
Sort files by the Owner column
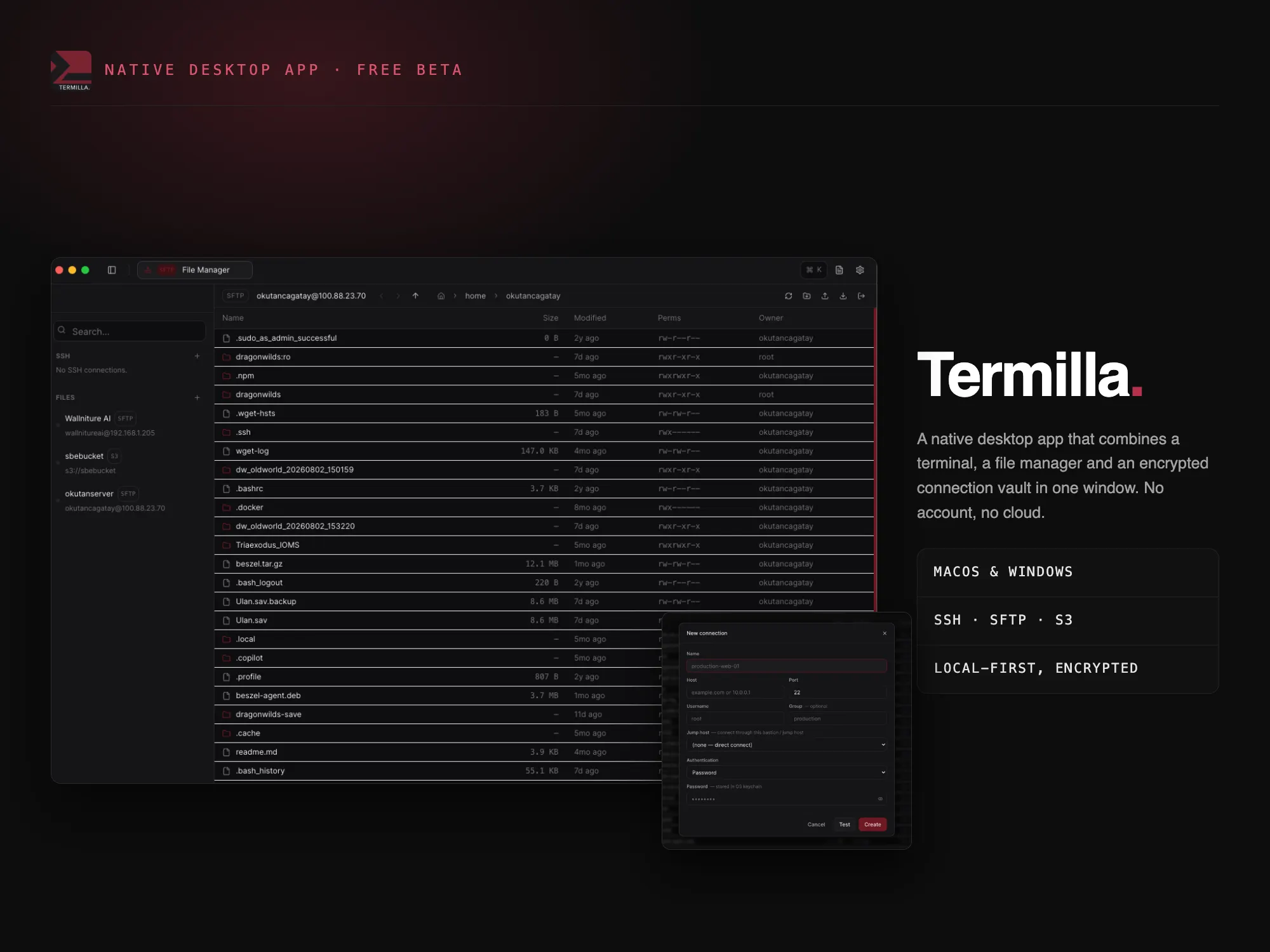[771, 318]
